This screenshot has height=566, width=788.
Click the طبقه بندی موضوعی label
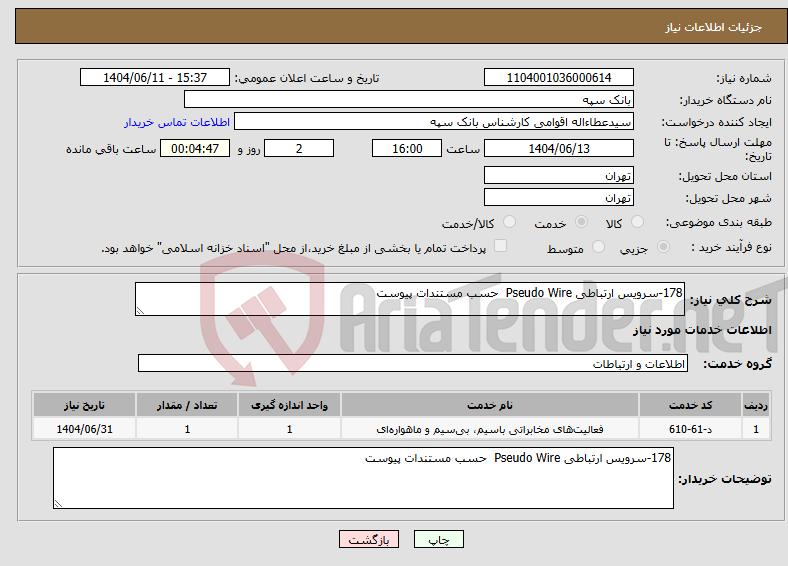coord(719,222)
